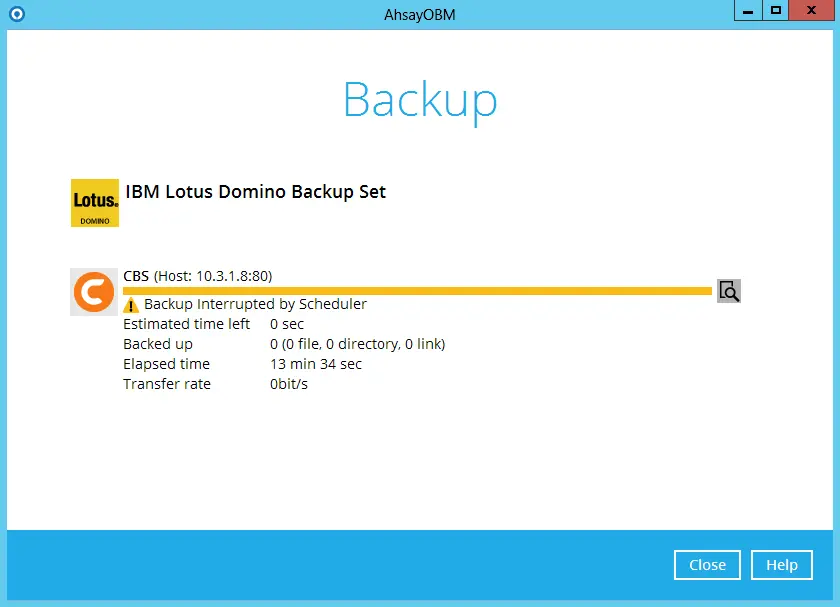The height and width of the screenshot is (607, 840).
Task: Click the warning triangle next to interrupted message
Action: 131,306
